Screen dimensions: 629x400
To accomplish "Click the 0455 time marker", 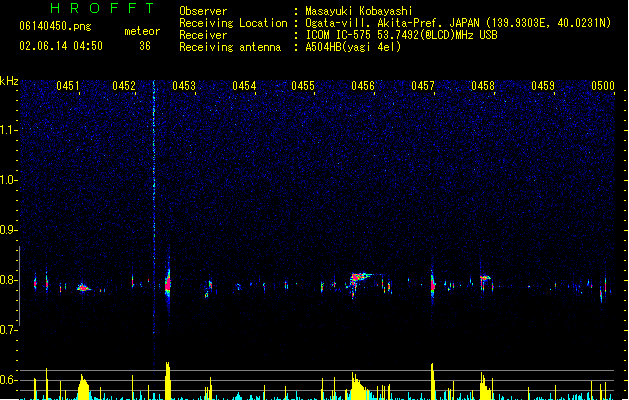I will pyautogui.click(x=303, y=86).
